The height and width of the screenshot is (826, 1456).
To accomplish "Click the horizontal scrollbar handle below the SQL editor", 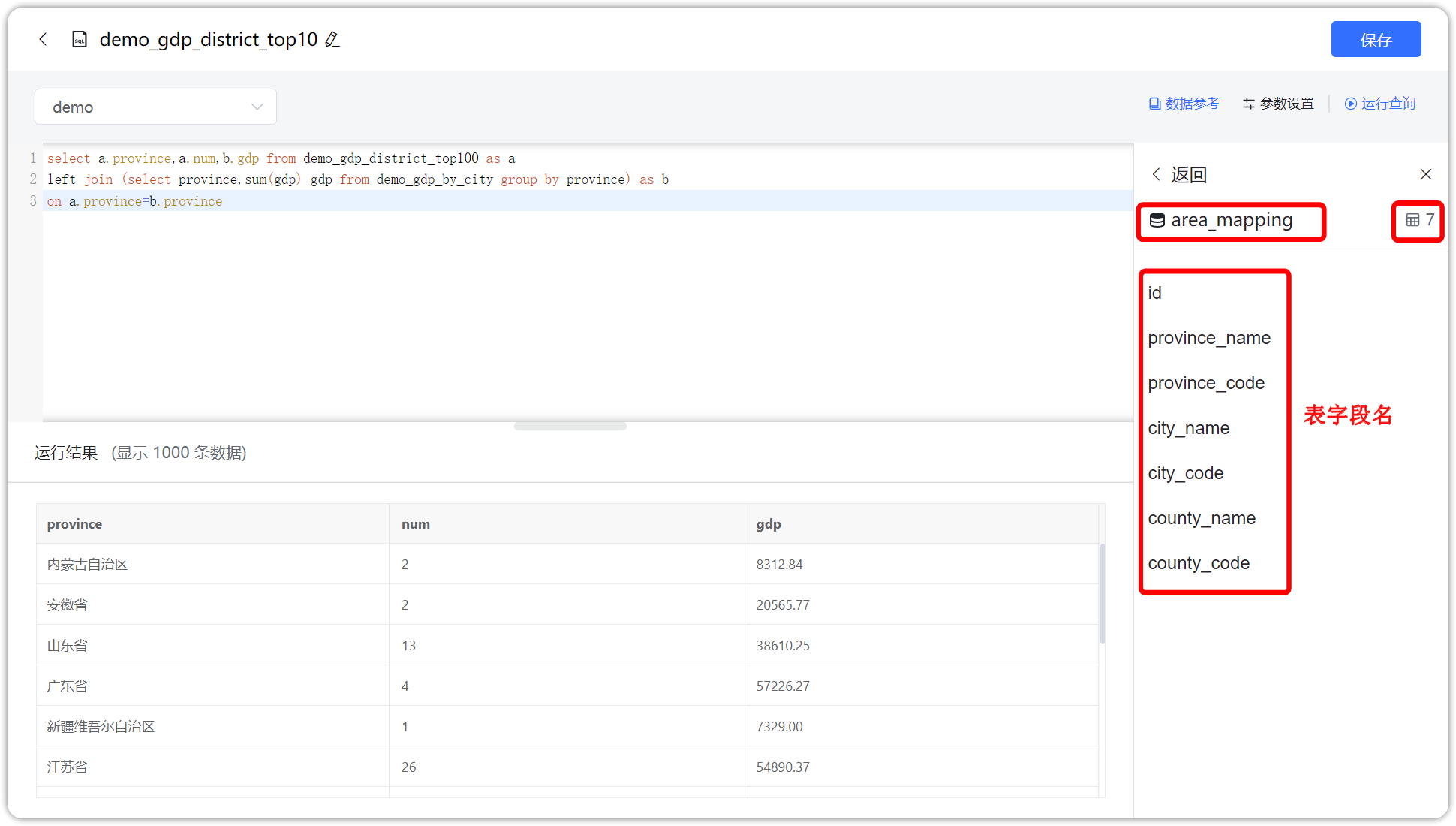I will point(569,425).
